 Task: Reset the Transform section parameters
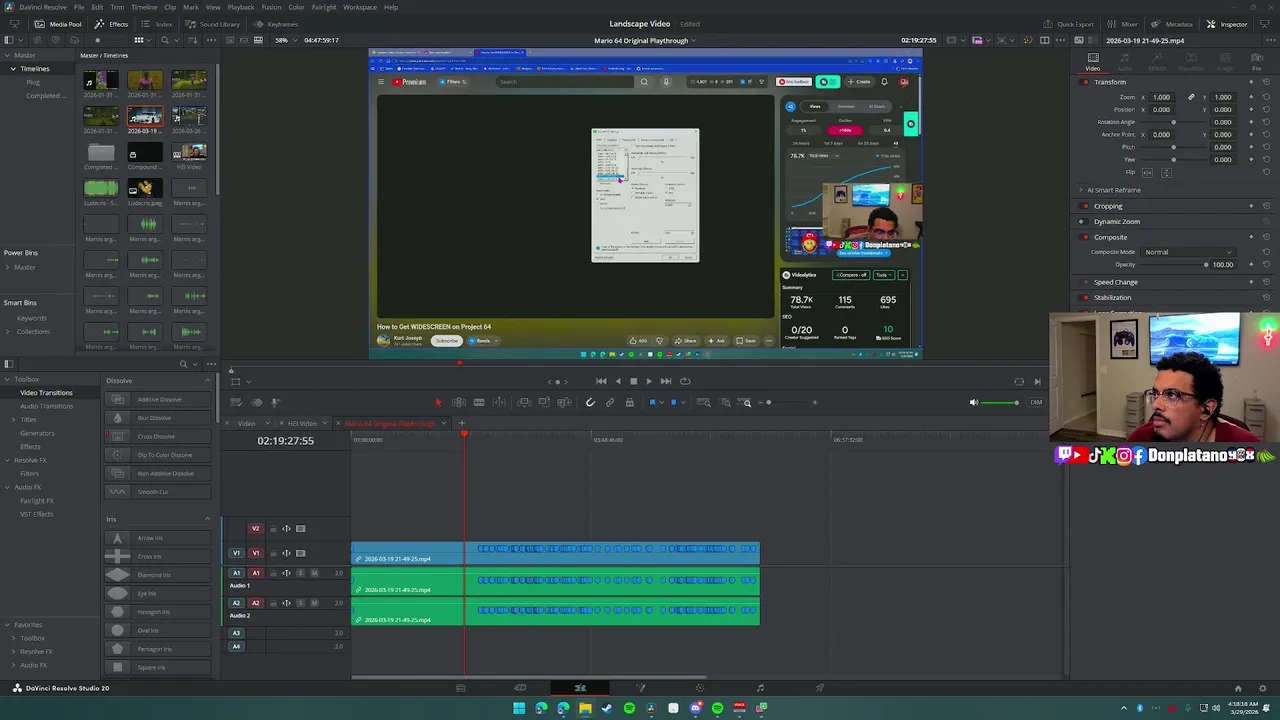(x=1267, y=82)
